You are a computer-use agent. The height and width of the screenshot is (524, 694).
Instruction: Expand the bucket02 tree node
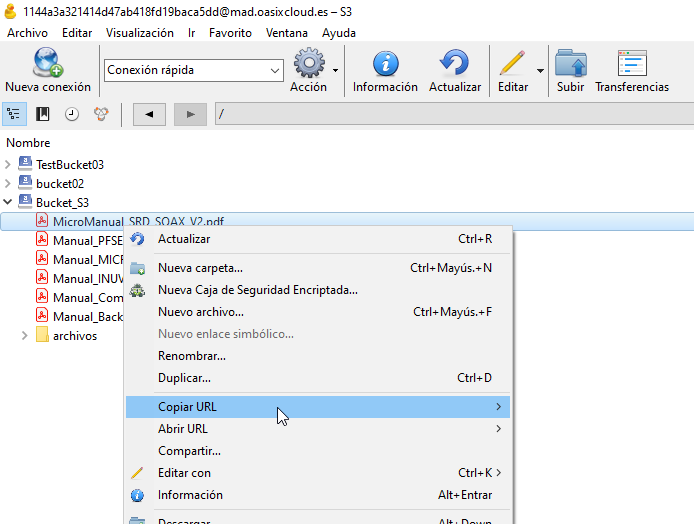coord(9,183)
